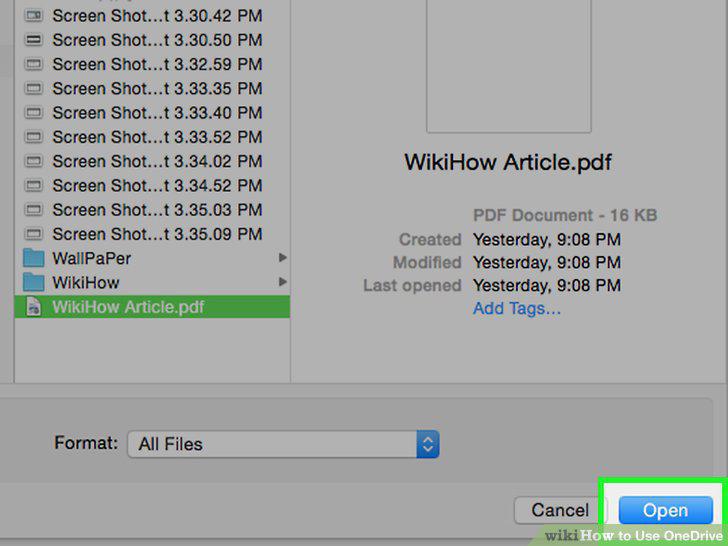Click icon of Screen Shot…t 3.34.52 PM
Viewport: 728px width, 546px height.
tap(33, 185)
